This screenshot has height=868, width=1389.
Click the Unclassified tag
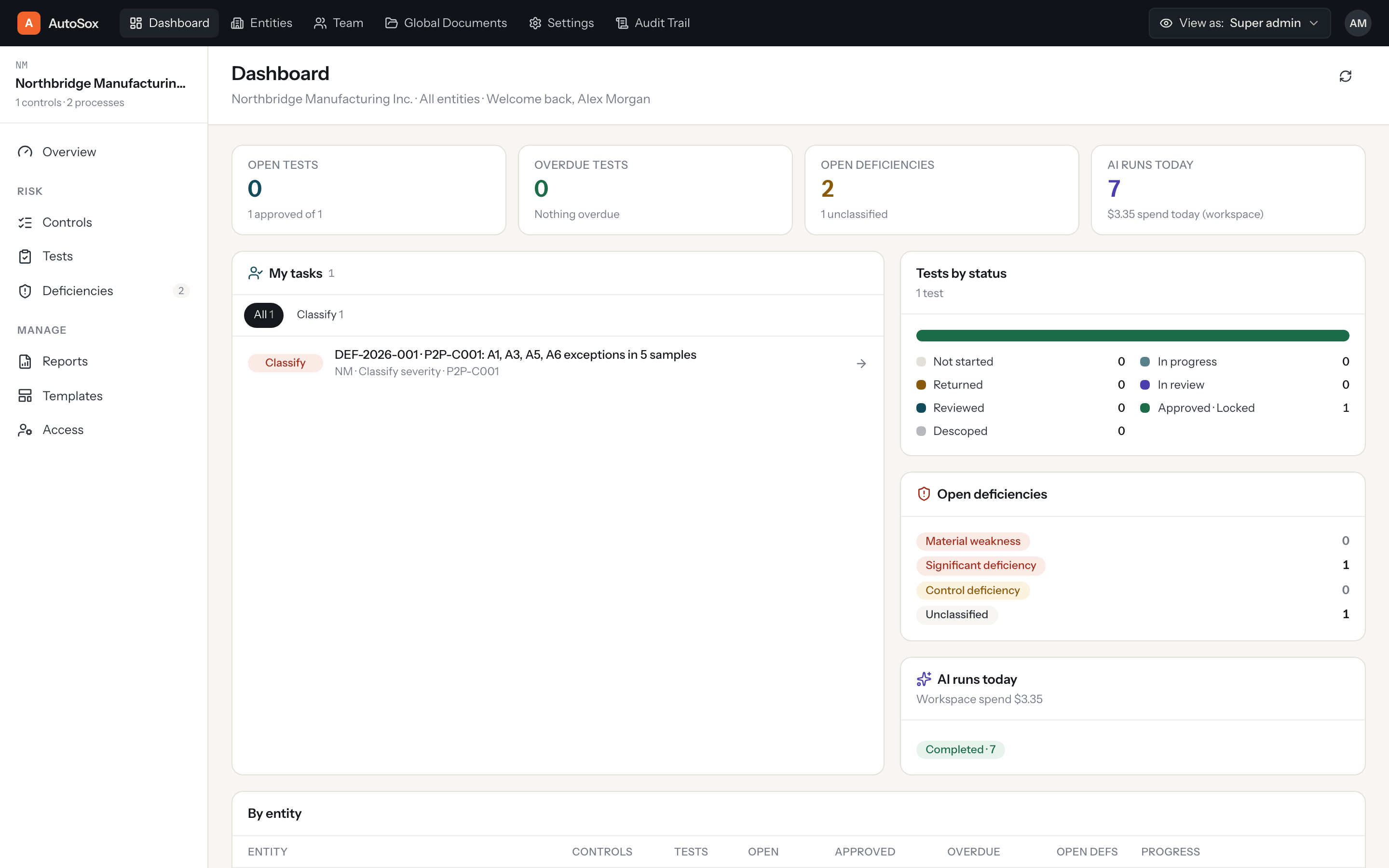click(x=956, y=615)
